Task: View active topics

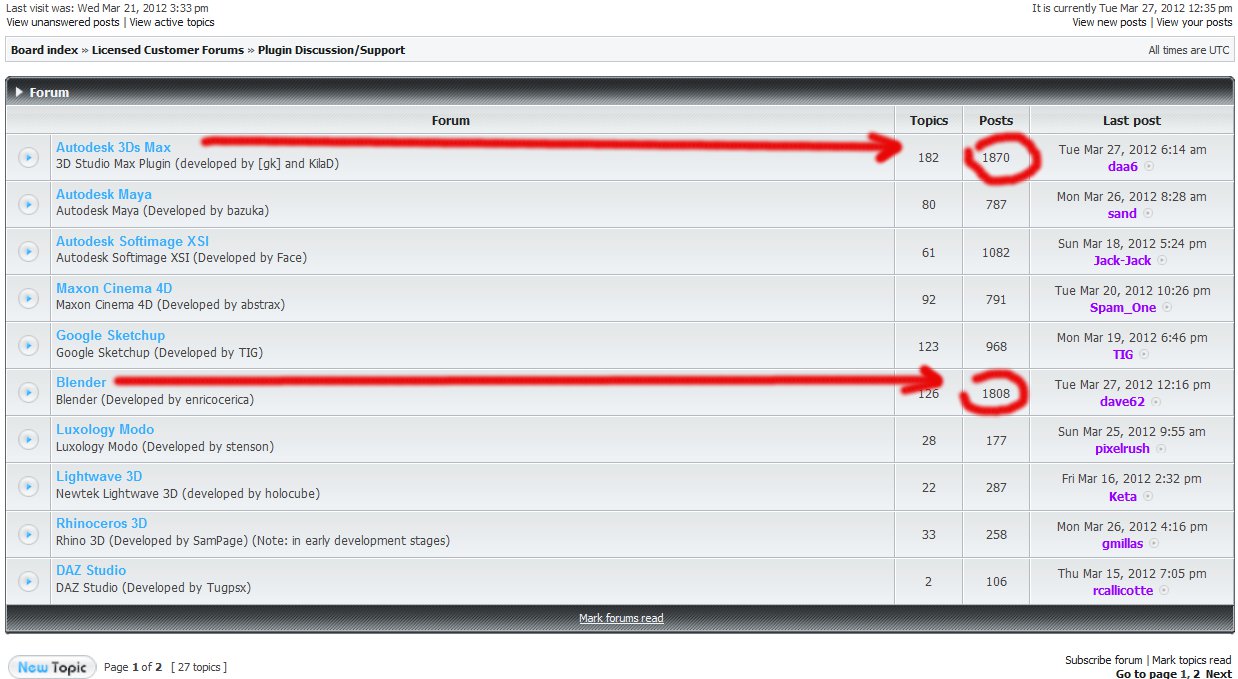Action: [171, 22]
